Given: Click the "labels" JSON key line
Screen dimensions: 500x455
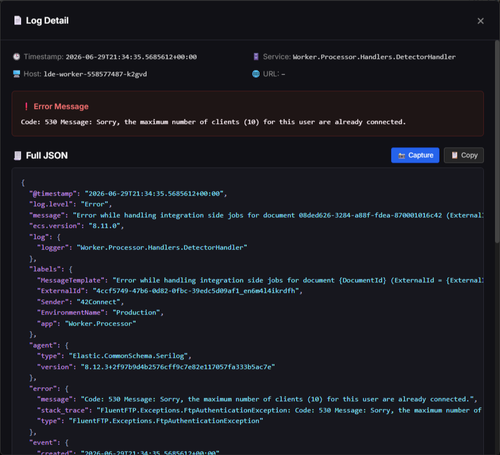Looking at the screenshot, I should (51, 269).
